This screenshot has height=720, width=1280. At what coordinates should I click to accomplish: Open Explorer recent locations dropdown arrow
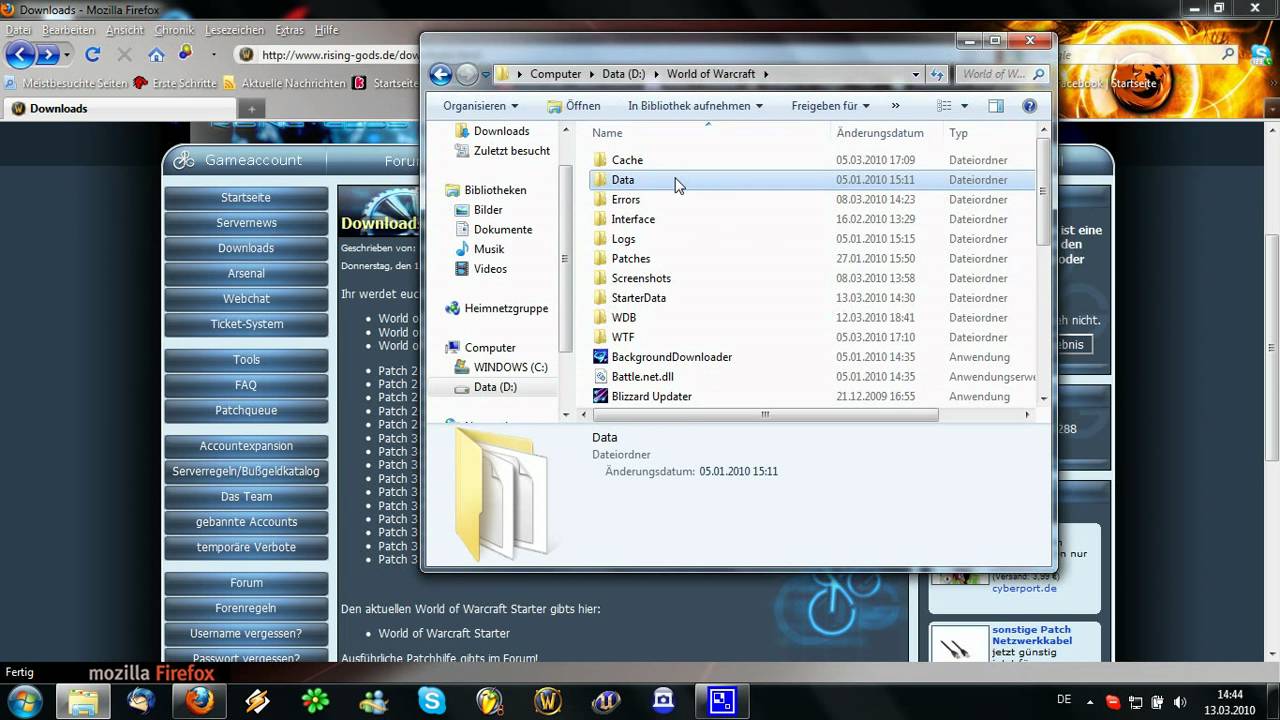(x=486, y=74)
